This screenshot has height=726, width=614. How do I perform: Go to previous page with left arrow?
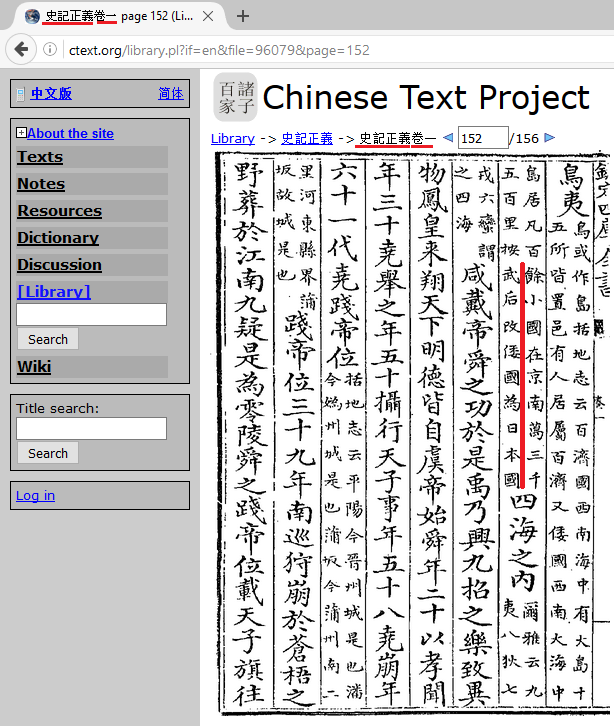447,138
